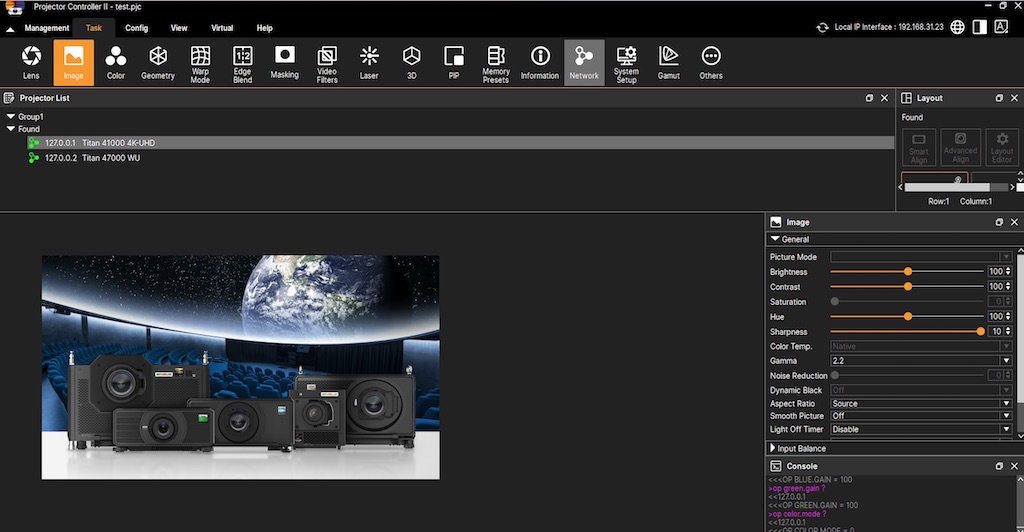Image resolution: width=1024 pixels, height=532 pixels.
Task: Select projector 127.0.0.2 Titan 47000 WU
Action: 92,158
